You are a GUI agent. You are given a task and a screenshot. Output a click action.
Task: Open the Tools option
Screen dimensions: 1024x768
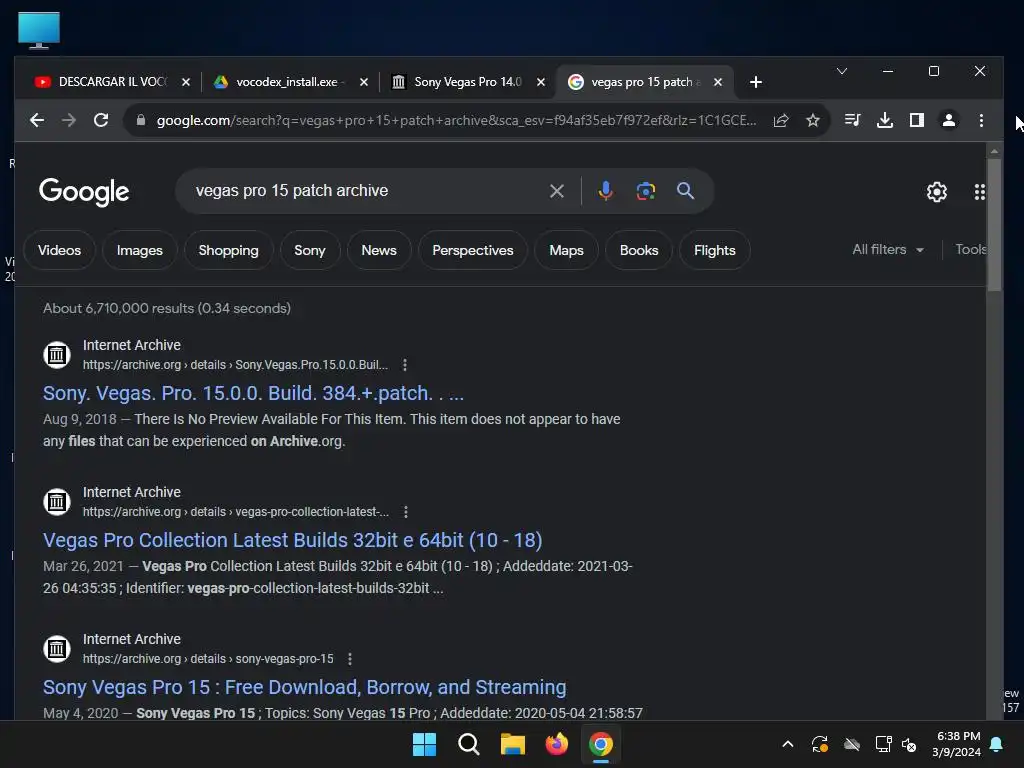pyautogui.click(x=970, y=249)
